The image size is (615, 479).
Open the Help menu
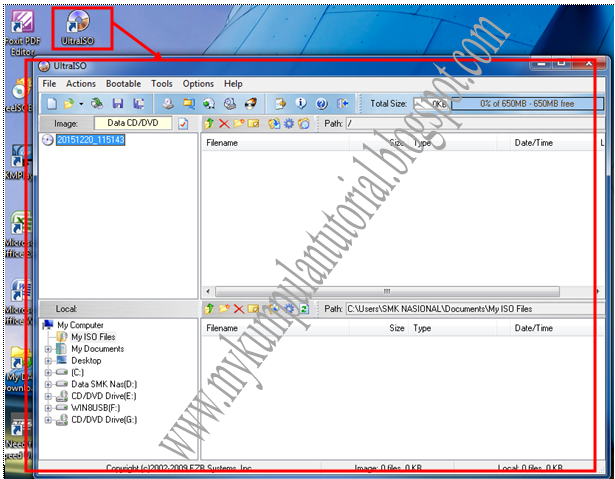tap(233, 84)
